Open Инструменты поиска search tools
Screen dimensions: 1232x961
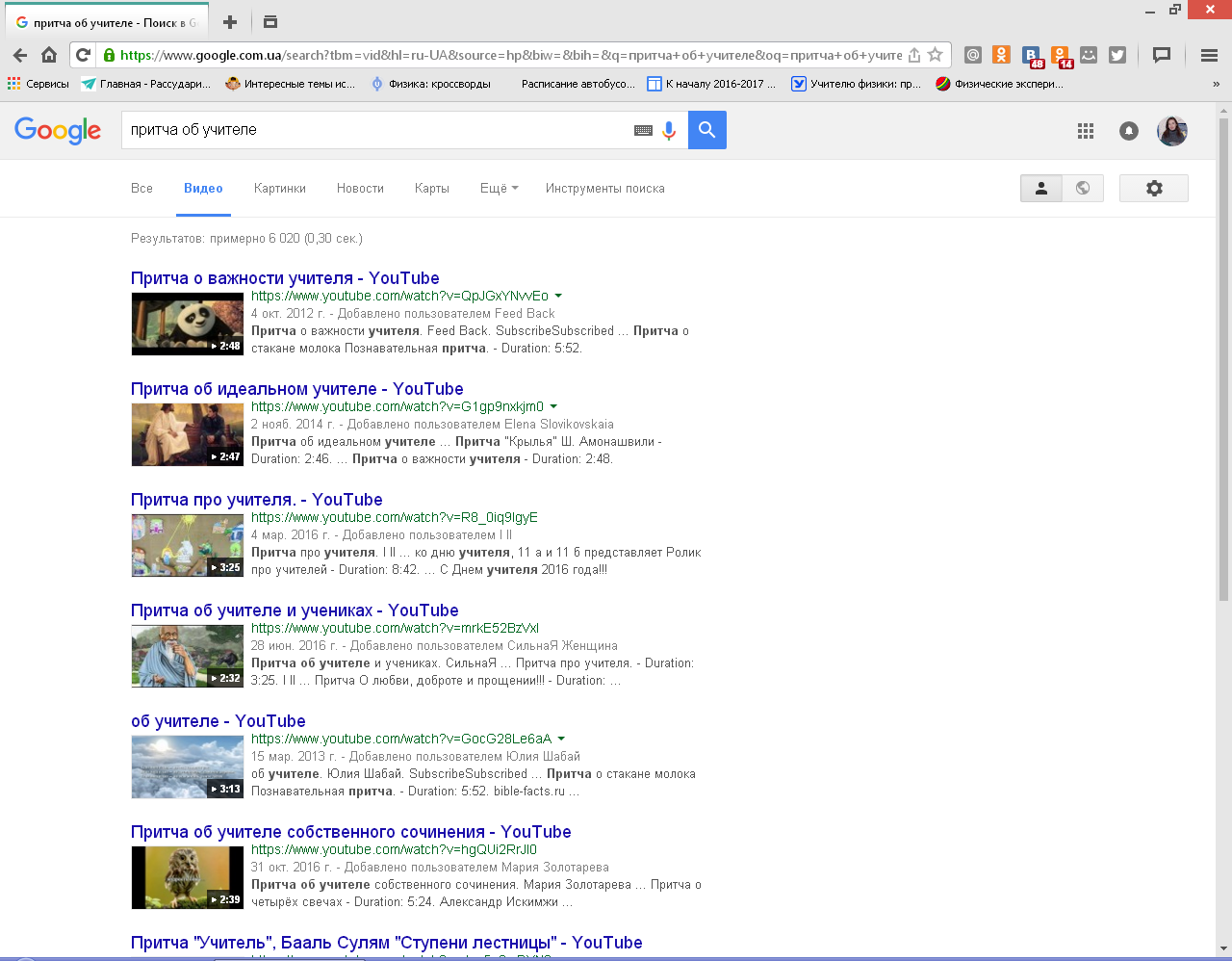tap(604, 188)
